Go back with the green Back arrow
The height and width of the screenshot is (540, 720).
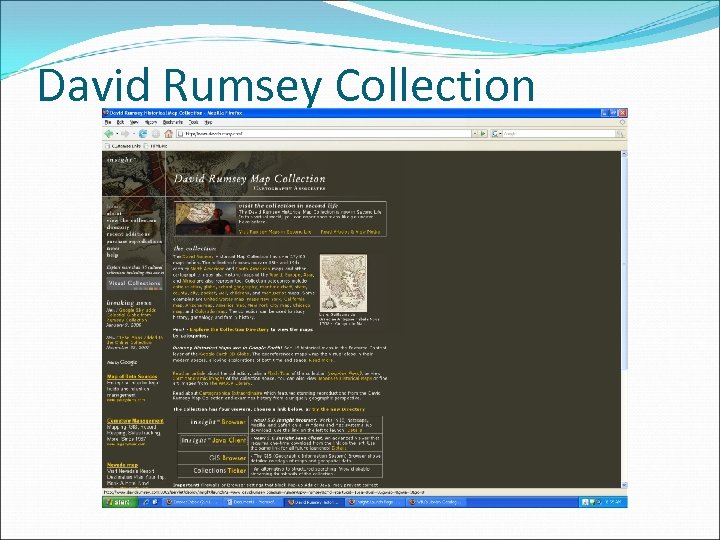click(x=109, y=134)
